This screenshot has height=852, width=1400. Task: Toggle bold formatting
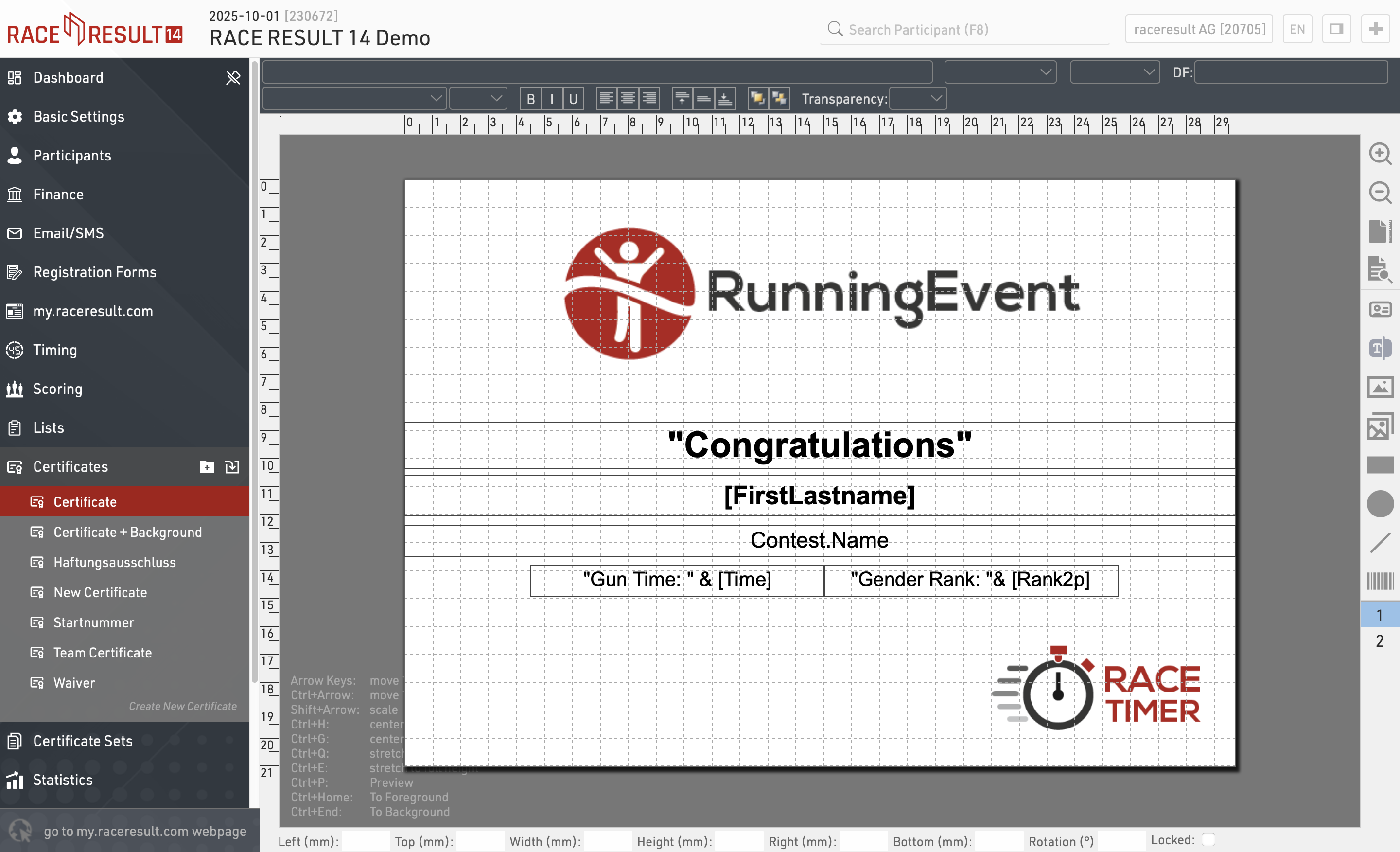tap(530, 99)
